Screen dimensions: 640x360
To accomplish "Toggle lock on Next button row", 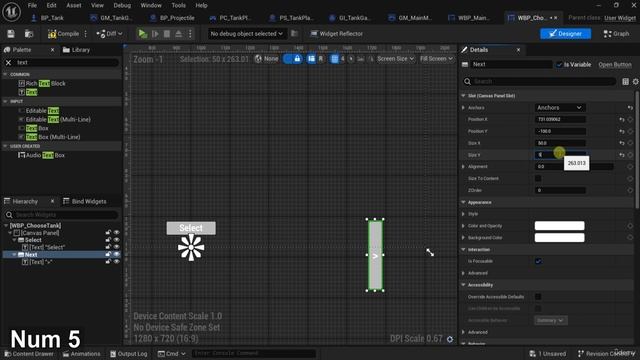I will point(108,254).
